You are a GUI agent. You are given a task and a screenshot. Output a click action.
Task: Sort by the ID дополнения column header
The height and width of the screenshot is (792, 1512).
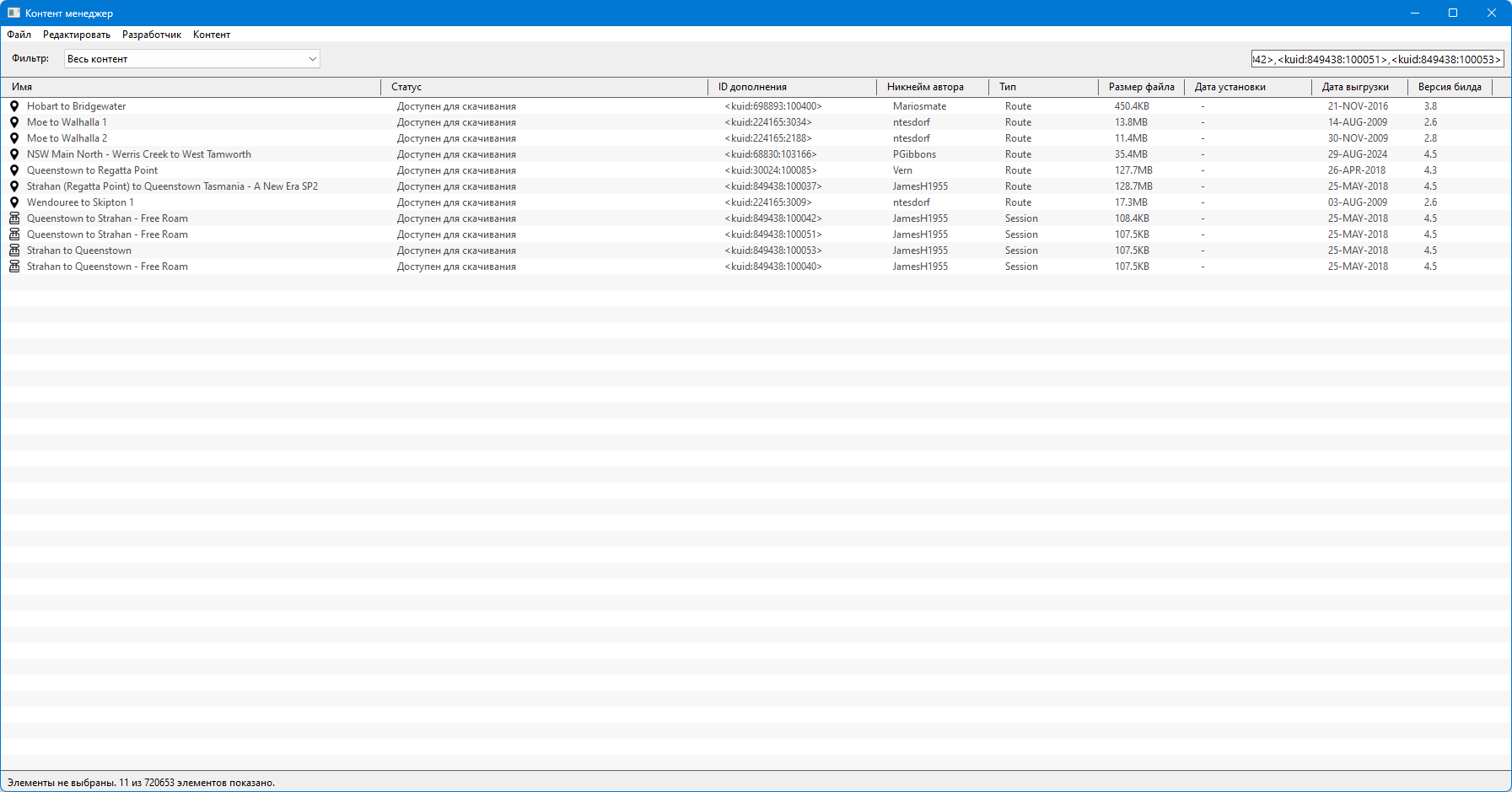pyautogui.click(x=793, y=87)
